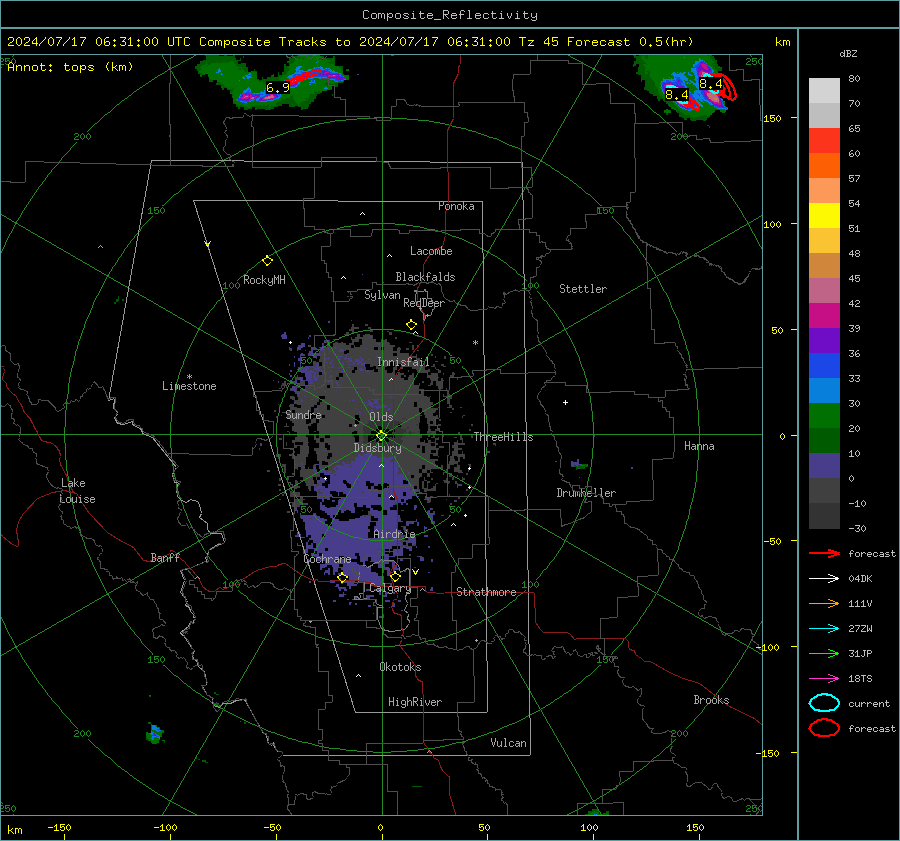
Task: Select the cyan 27ZW arrow legend entry
Action: click(824, 629)
